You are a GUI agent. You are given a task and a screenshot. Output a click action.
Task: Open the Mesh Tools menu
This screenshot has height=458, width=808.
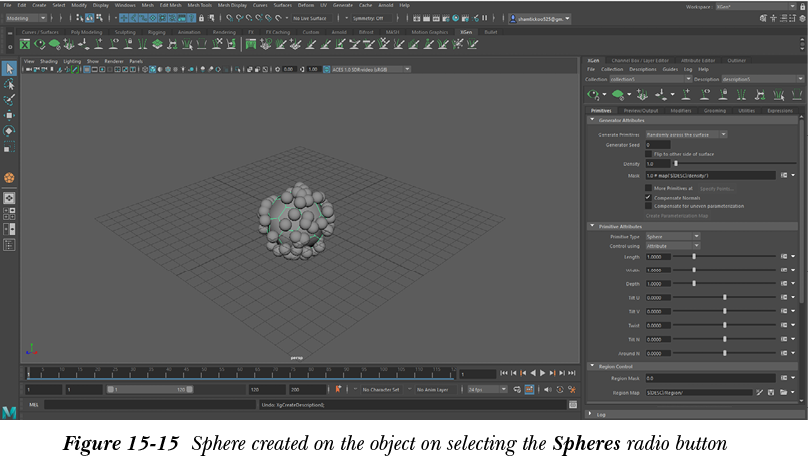click(x=199, y=5)
